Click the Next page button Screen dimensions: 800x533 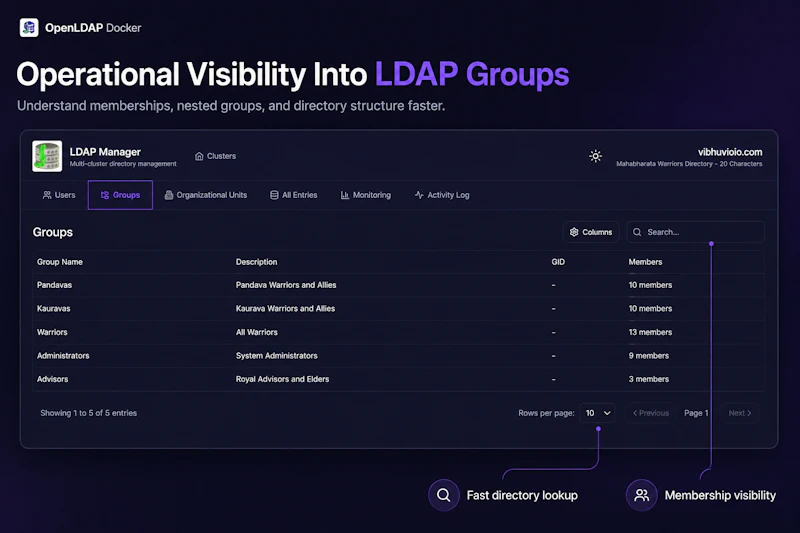coord(740,413)
